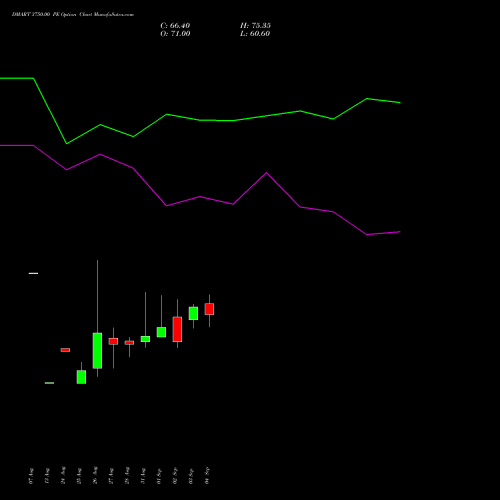Select the 04 Sep date label
Screen dimensions: 500x500
(207, 475)
